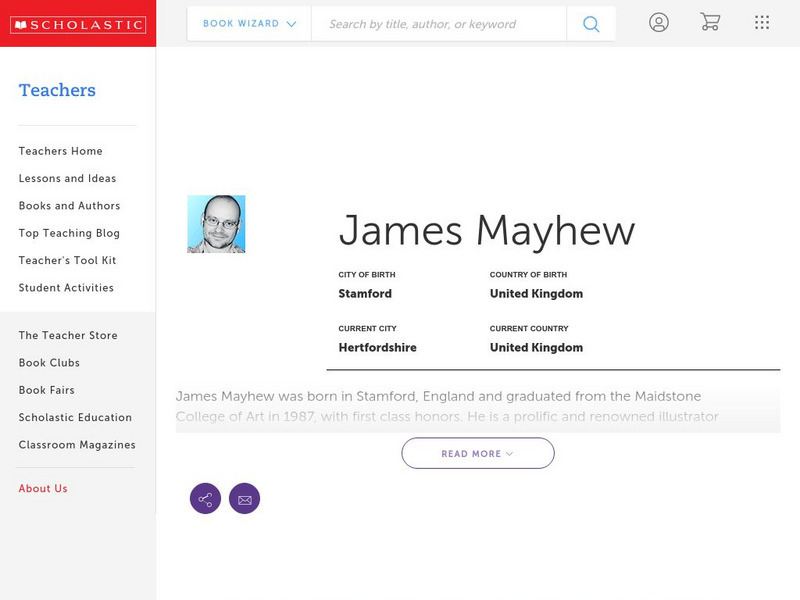Screen dimensions: 800x600
Task: Open the shopping cart
Action: (710, 22)
